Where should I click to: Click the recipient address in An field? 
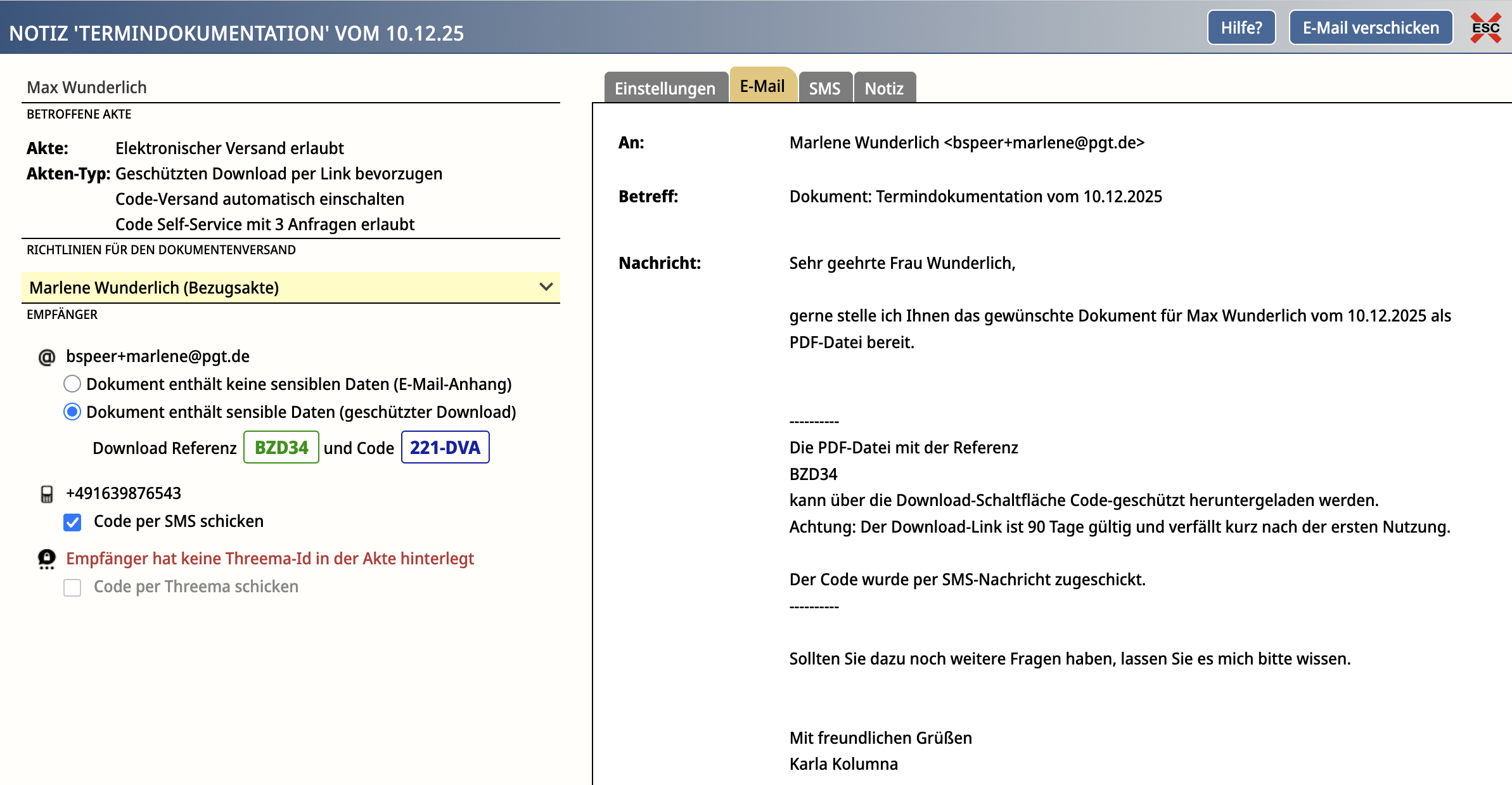tap(966, 143)
